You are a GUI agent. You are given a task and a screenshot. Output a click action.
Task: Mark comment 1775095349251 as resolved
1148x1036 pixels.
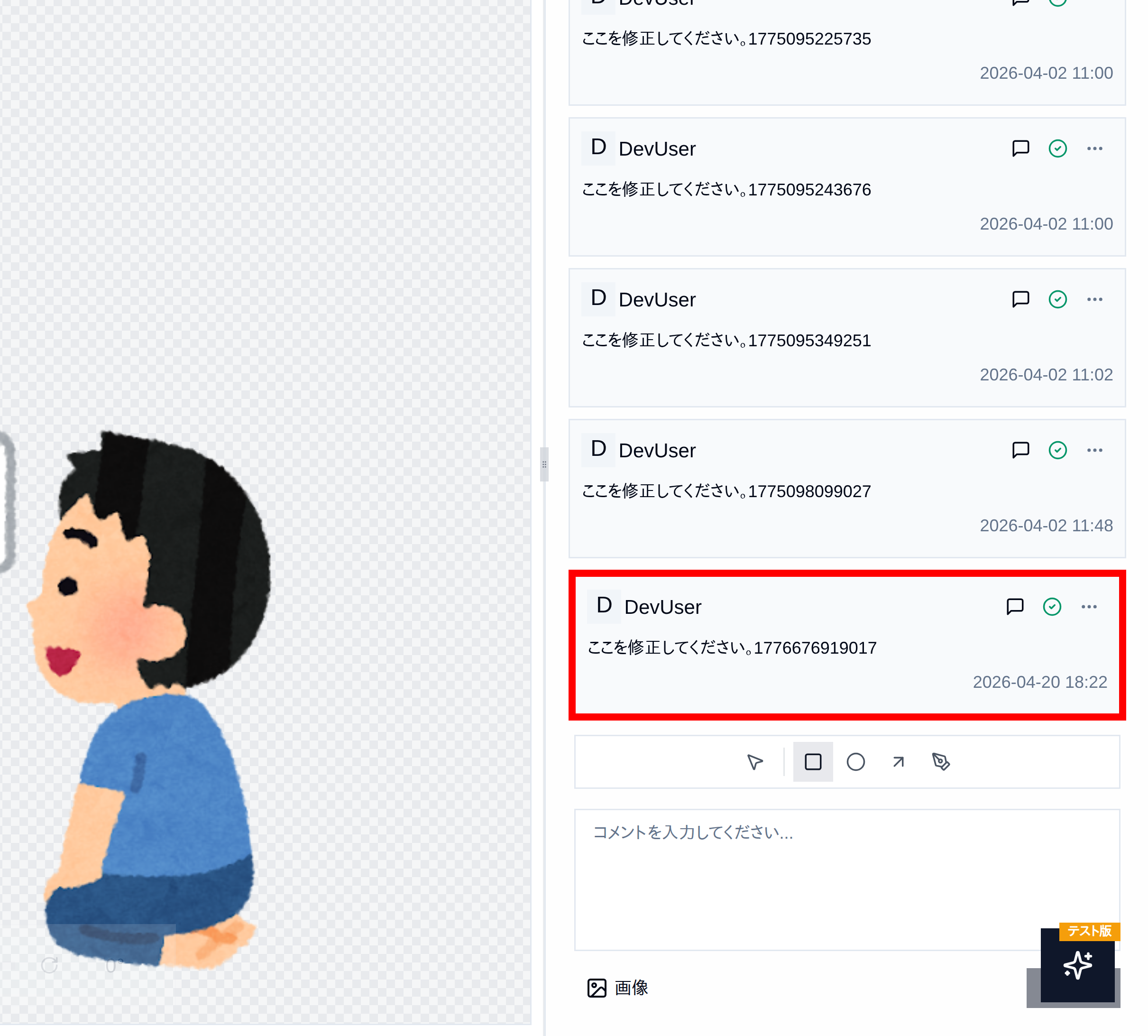pyautogui.click(x=1057, y=299)
